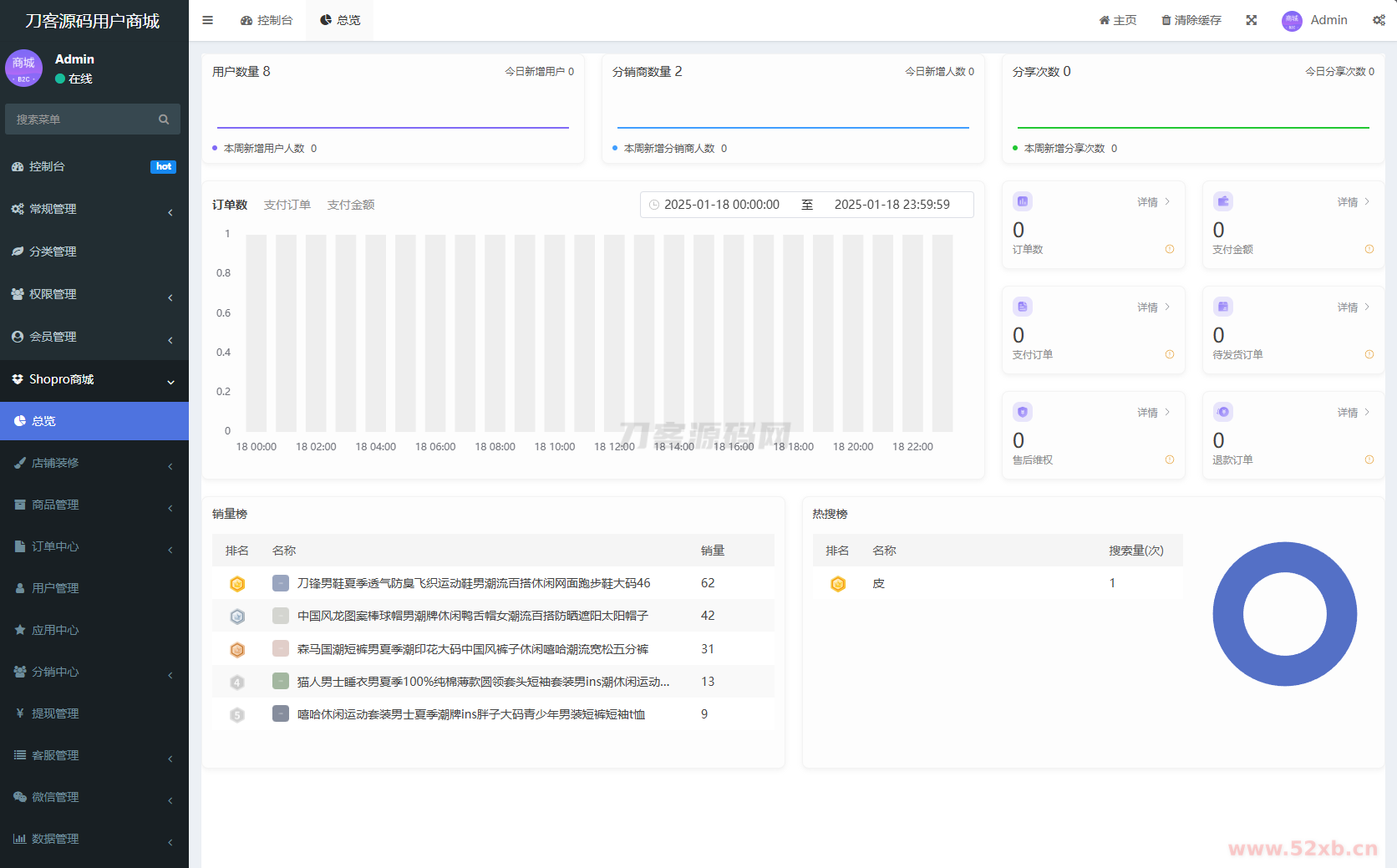Click the search magnifier icon in sidebar

coord(164,119)
